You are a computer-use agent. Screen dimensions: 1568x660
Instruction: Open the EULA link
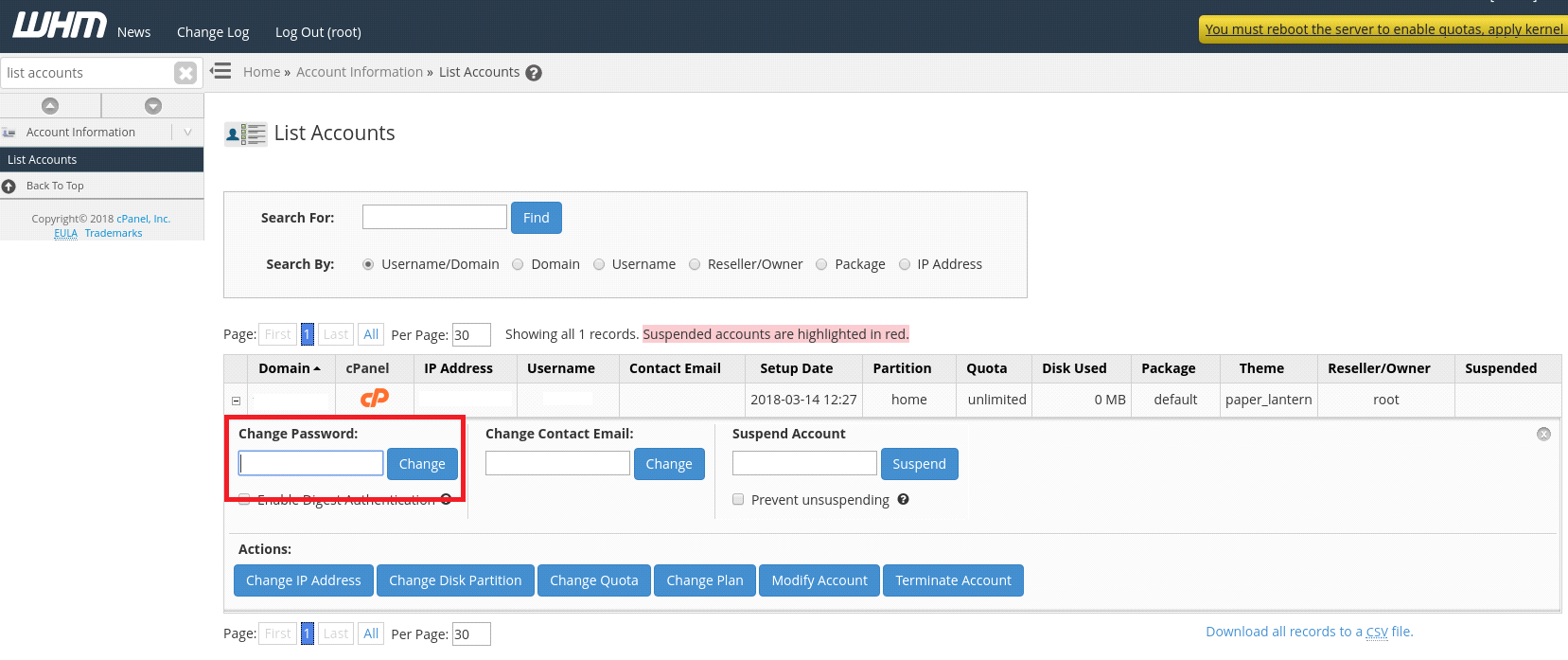point(66,233)
